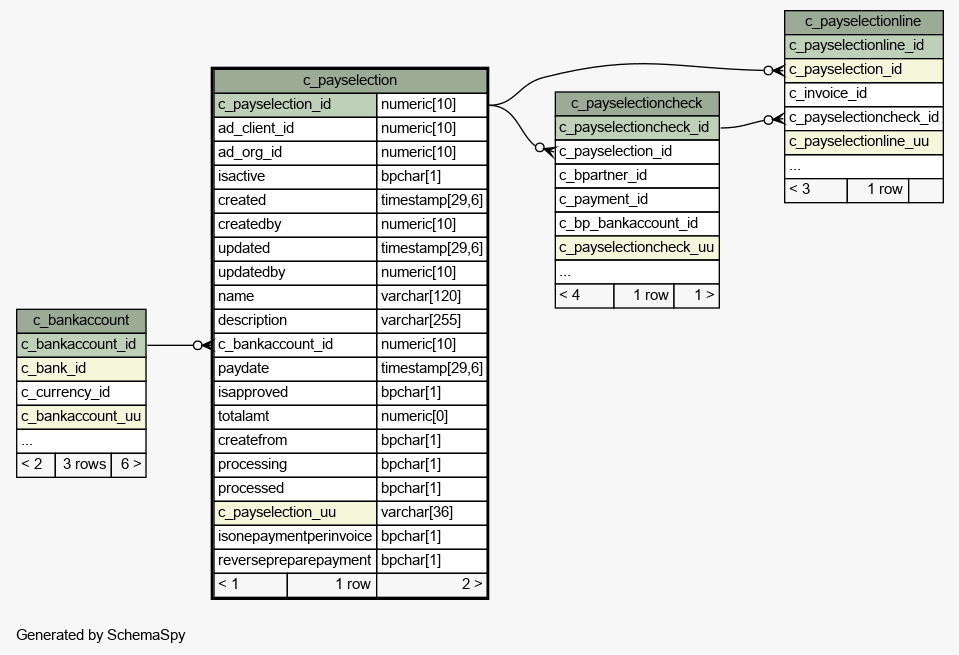Open the c_payselectioncheck table header
This screenshot has height=655, width=959.
point(637,104)
